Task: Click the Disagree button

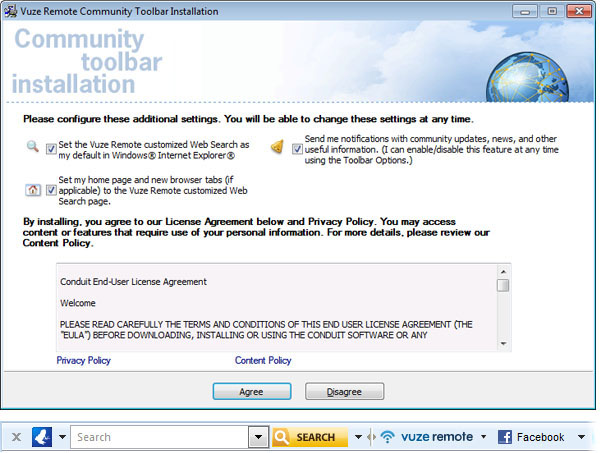Action: click(344, 391)
